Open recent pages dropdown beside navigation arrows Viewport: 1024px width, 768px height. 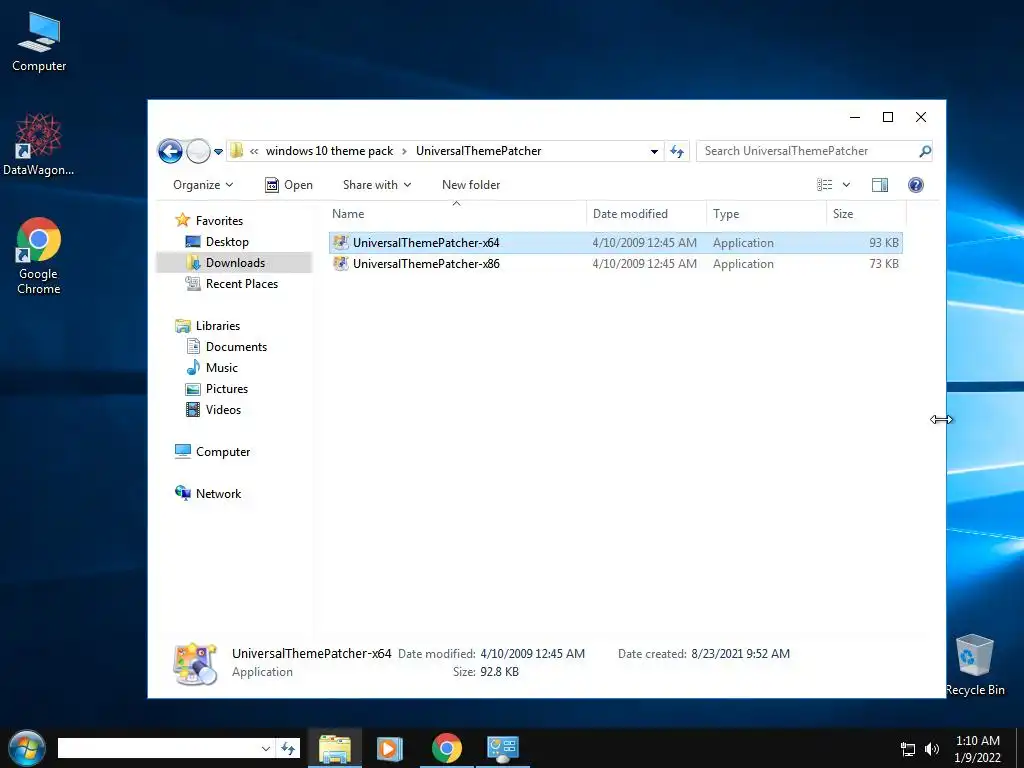[x=218, y=152]
